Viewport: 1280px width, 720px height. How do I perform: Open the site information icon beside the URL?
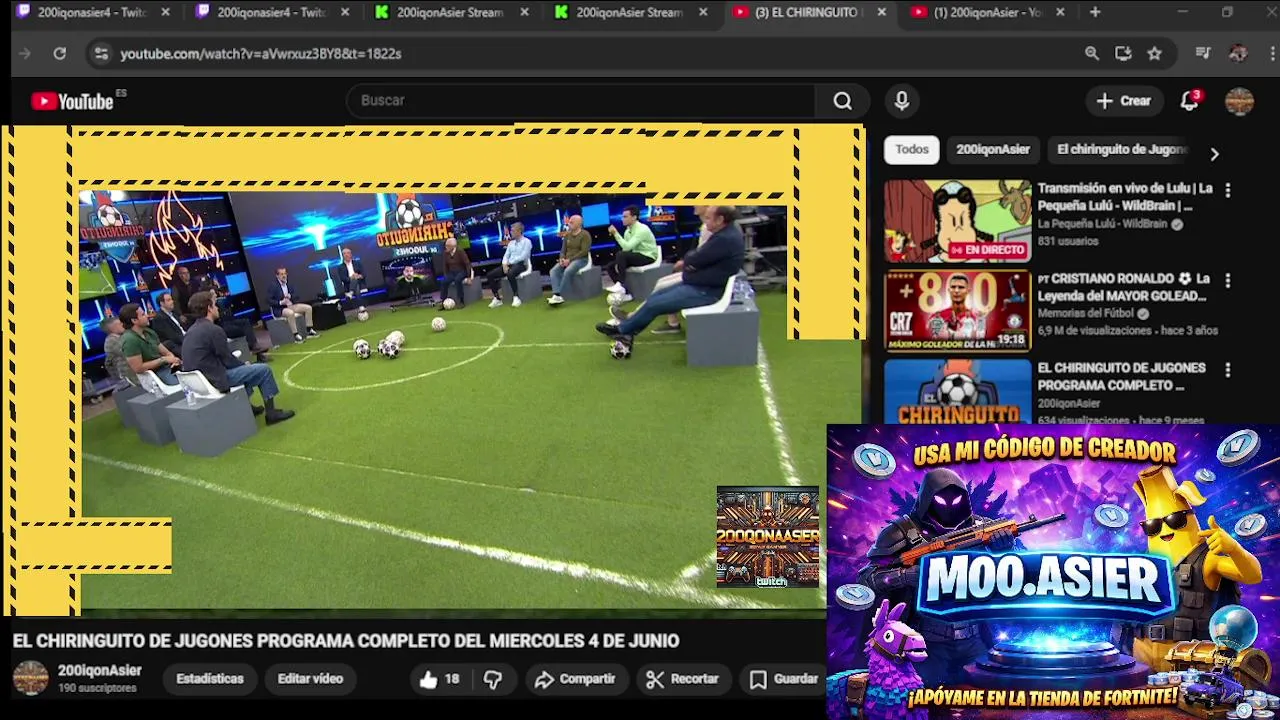click(x=100, y=54)
